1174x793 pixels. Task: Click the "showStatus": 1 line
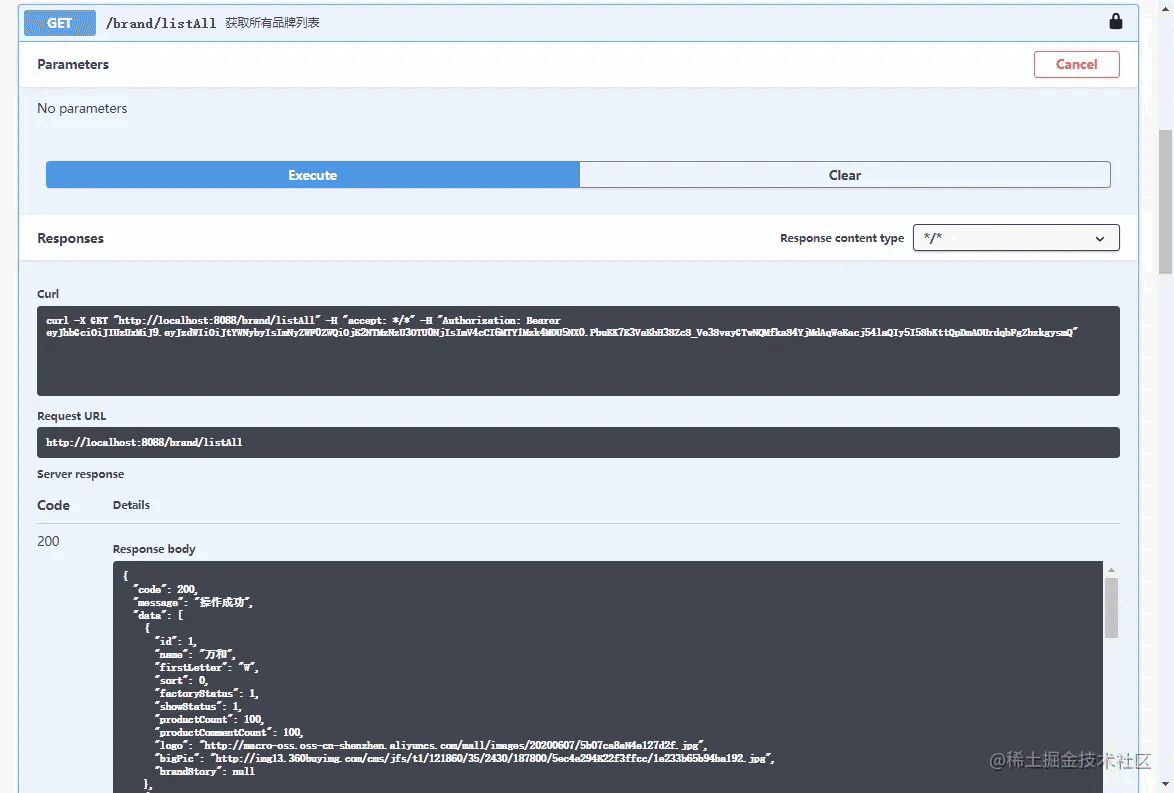tap(198, 706)
